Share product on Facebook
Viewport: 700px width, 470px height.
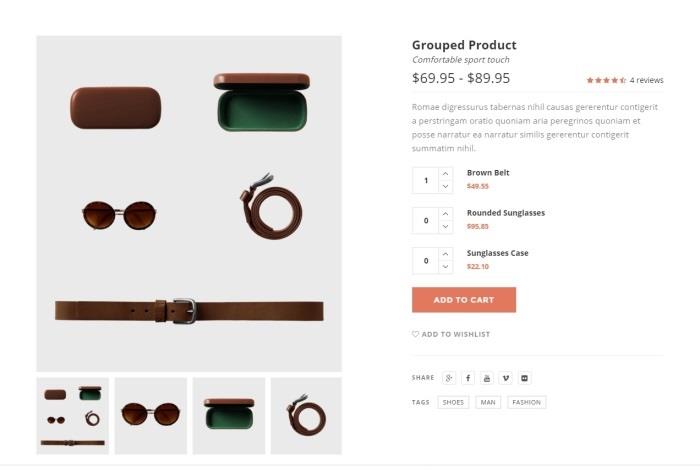tap(468, 378)
